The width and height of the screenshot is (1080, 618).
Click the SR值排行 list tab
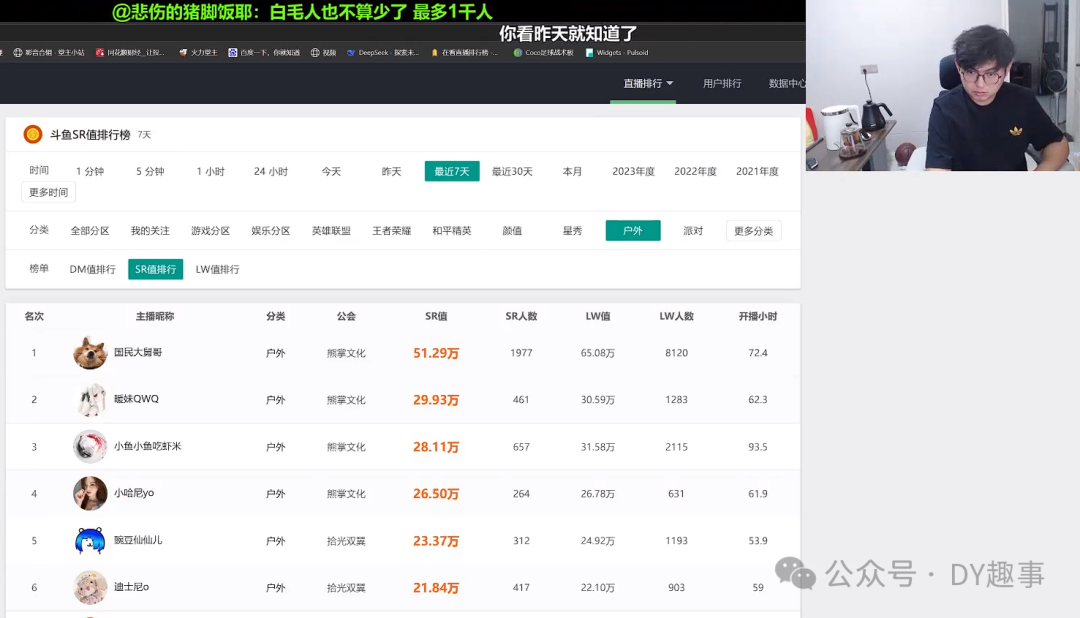[x=156, y=269]
